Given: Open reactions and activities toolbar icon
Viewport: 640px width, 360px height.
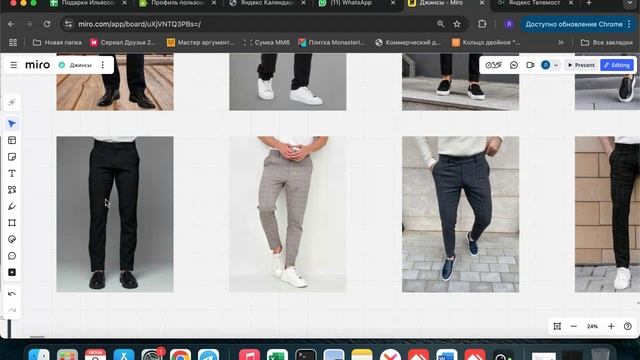Looking at the screenshot, I should tap(493, 65).
